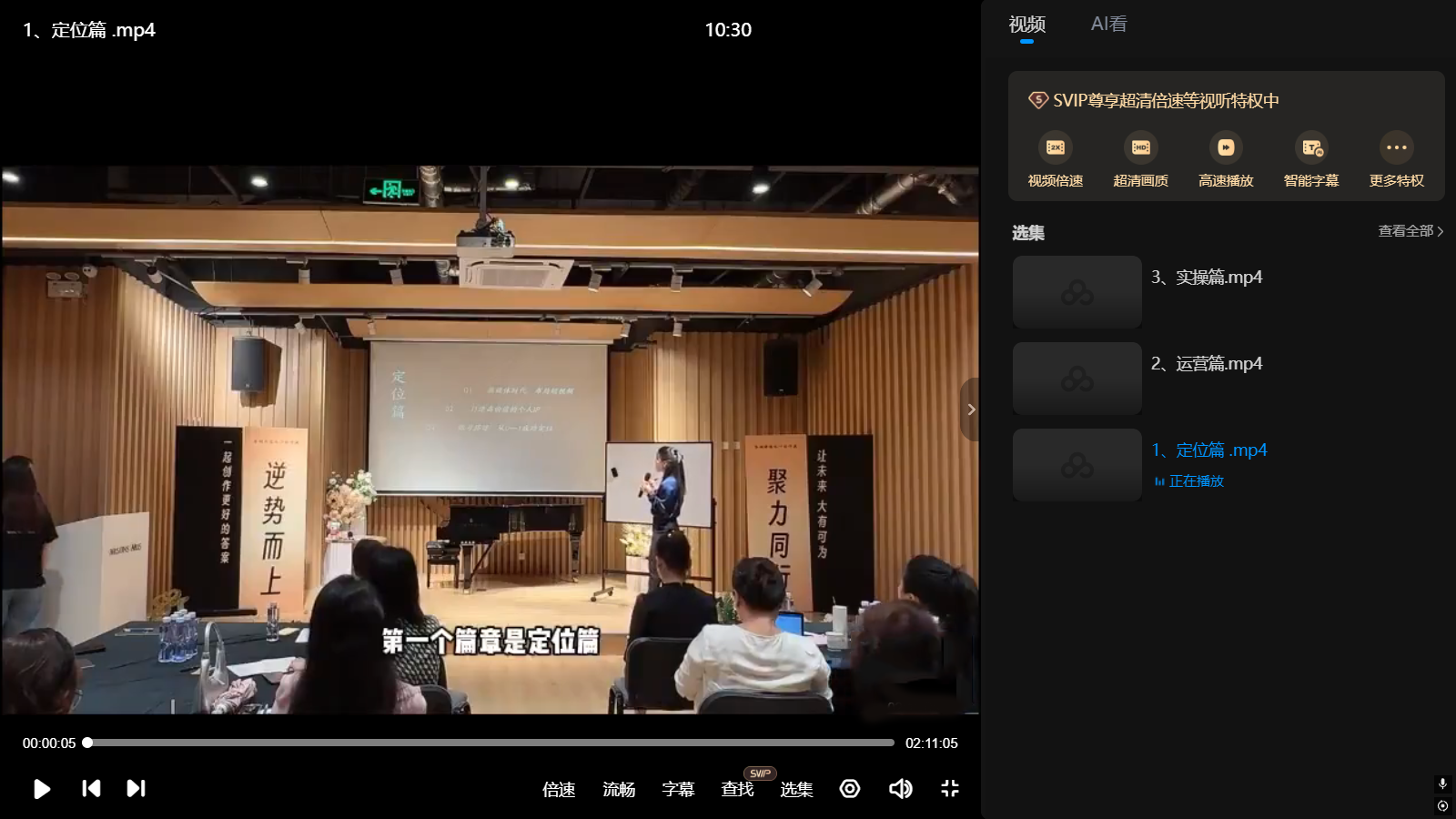Collapse the right side panel
The image size is (1456, 819).
pos(970,409)
